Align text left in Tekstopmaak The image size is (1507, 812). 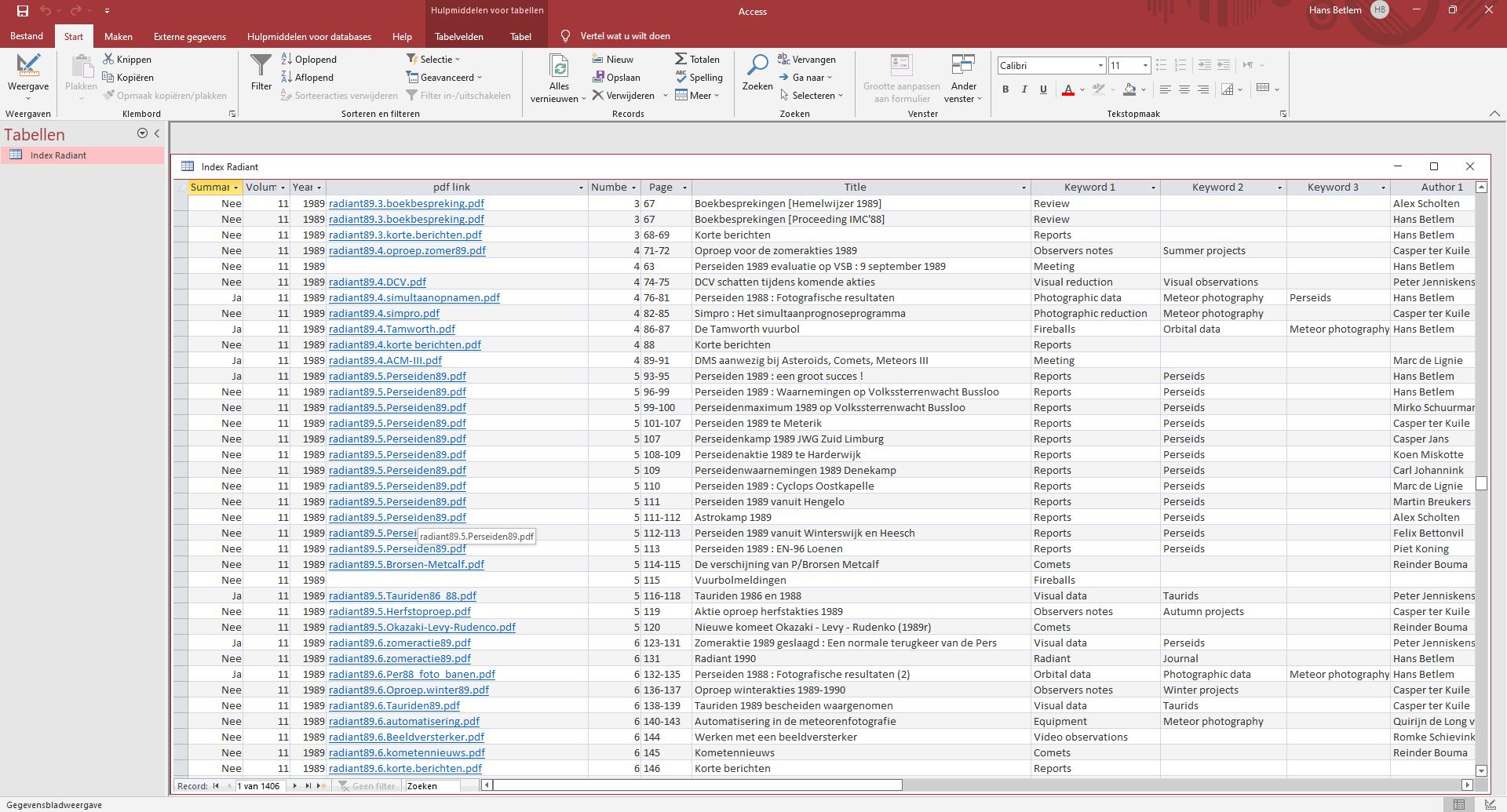point(1166,89)
